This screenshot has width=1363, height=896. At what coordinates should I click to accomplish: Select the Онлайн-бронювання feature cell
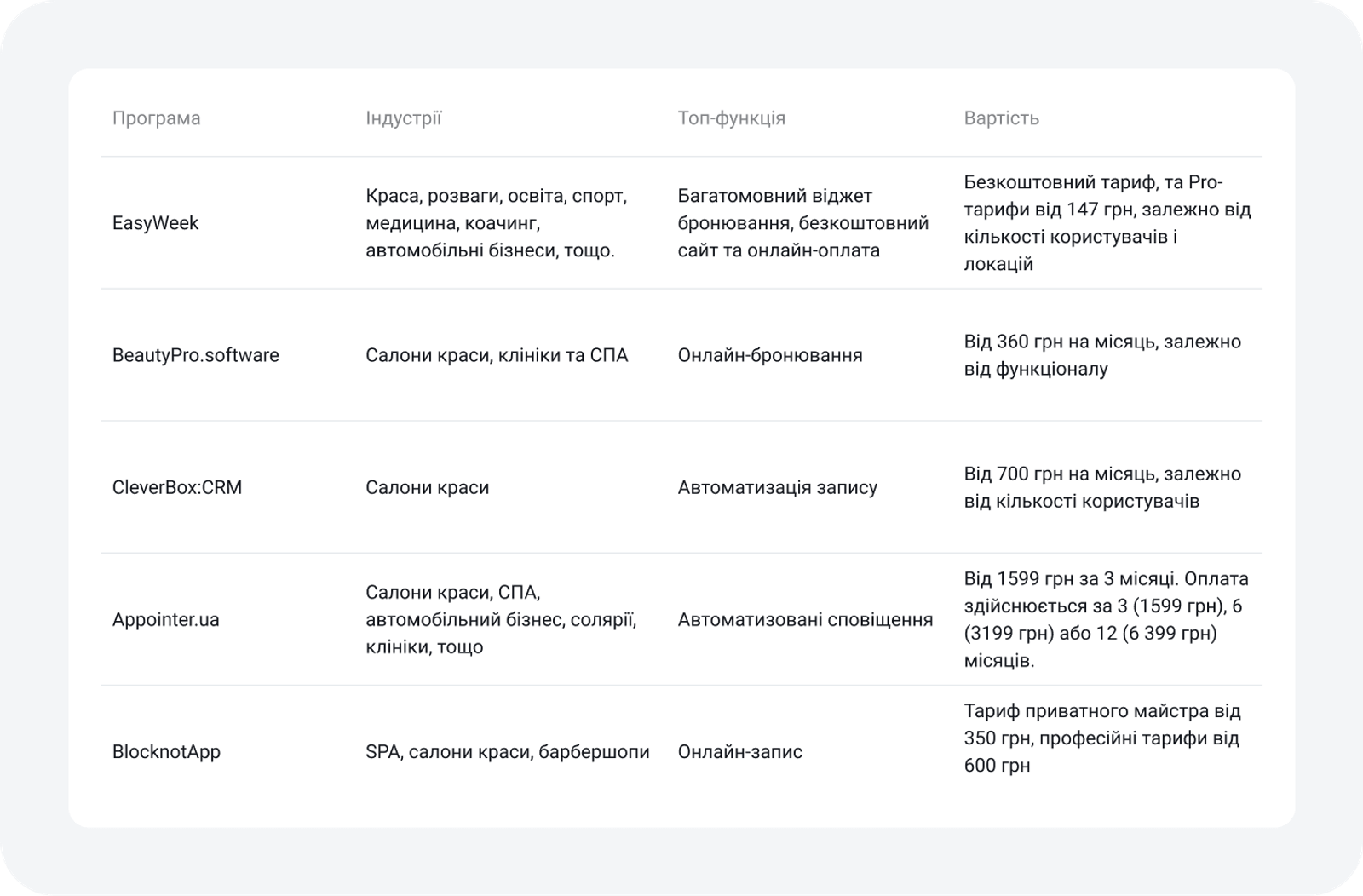pos(770,355)
